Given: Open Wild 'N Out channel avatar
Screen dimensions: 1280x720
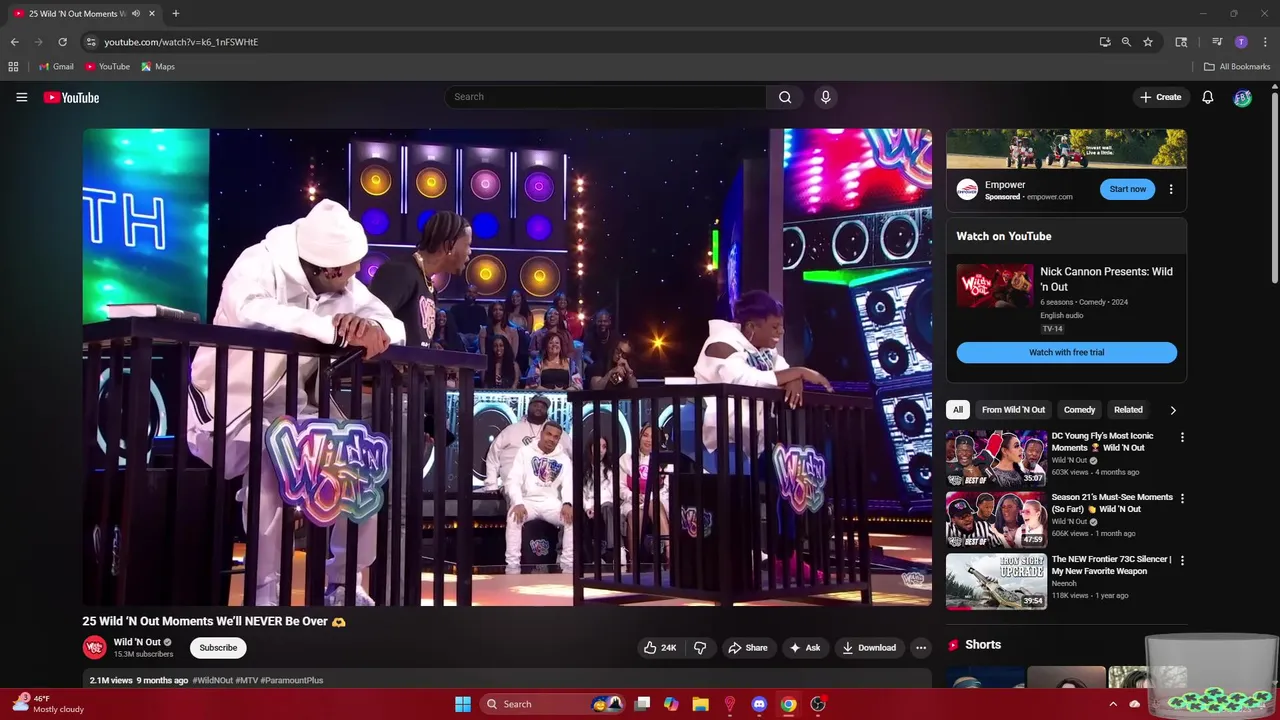Looking at the screenshot, I should (94, 647).
